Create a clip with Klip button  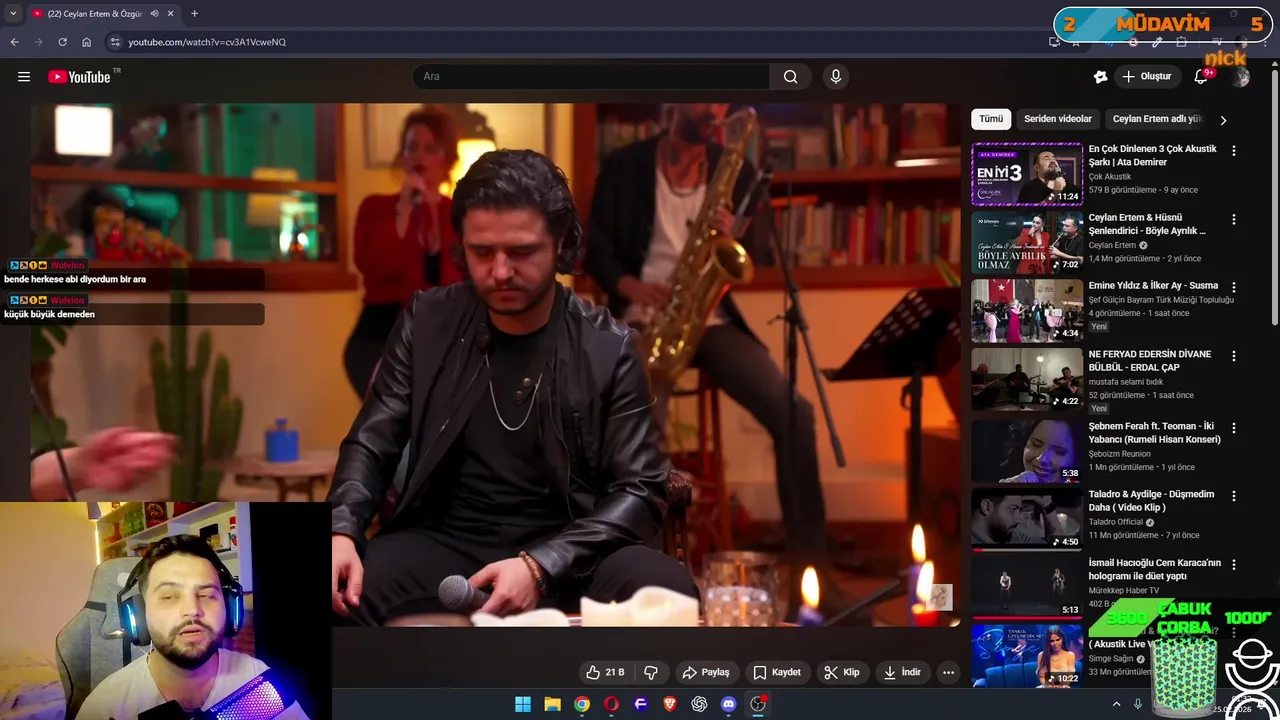coord(842,672)
